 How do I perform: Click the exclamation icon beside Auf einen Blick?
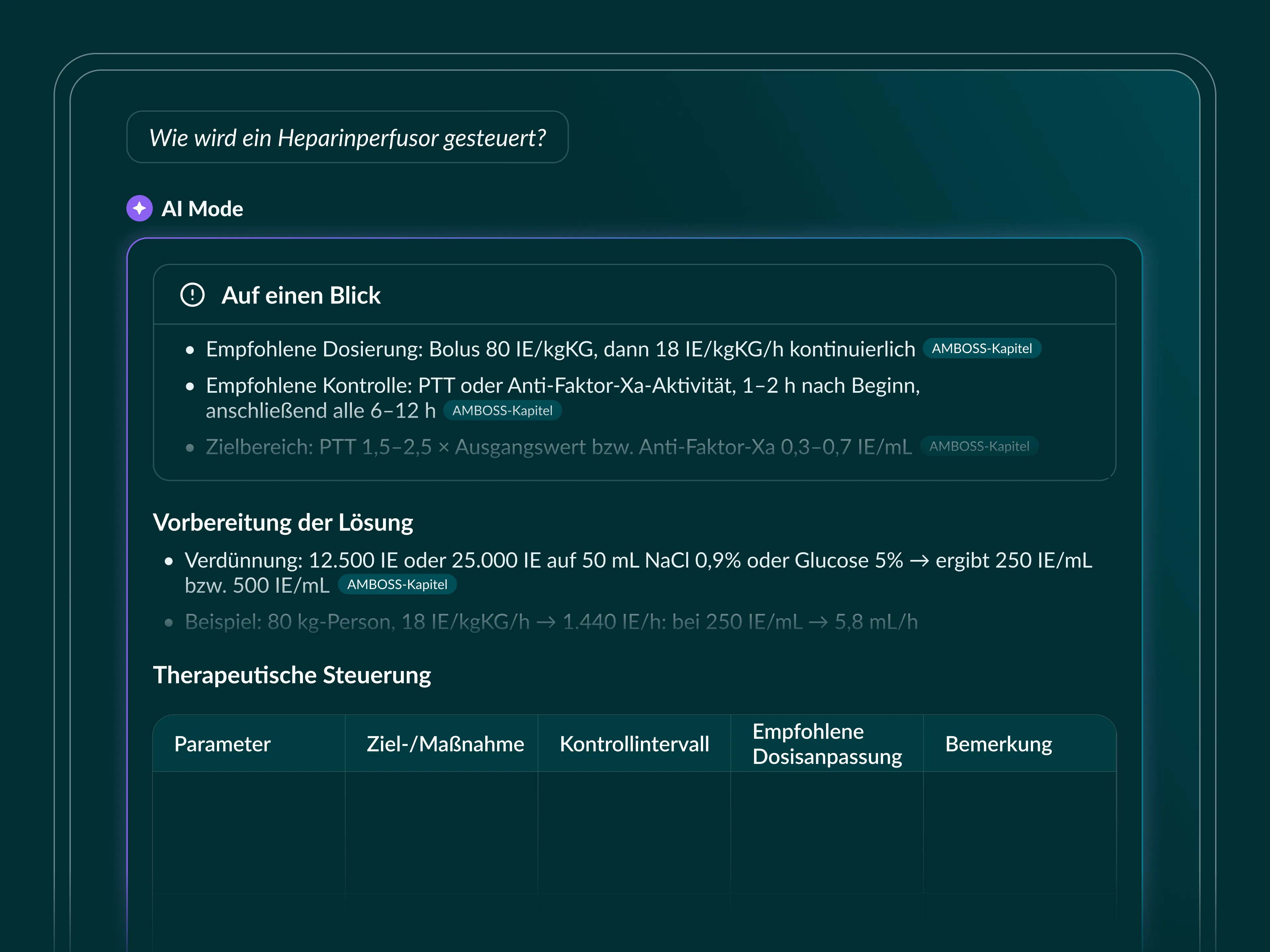(192, 295)
